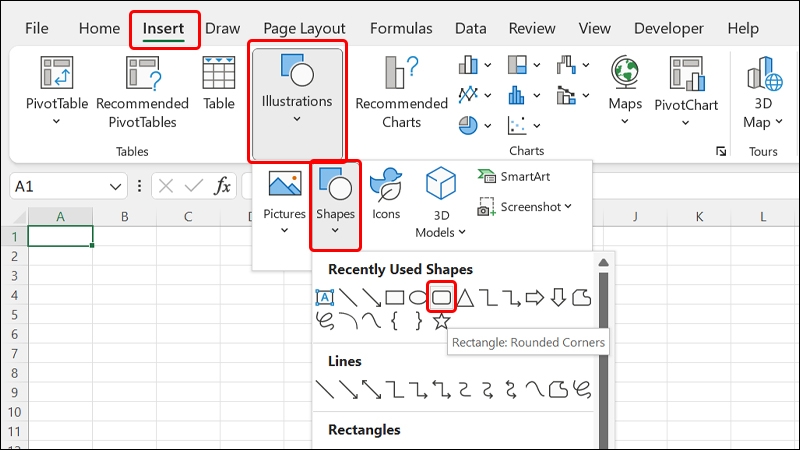800x450 pixels.
Task: Select the Rounded Corners rectangle shape
Action: (441, 297)
